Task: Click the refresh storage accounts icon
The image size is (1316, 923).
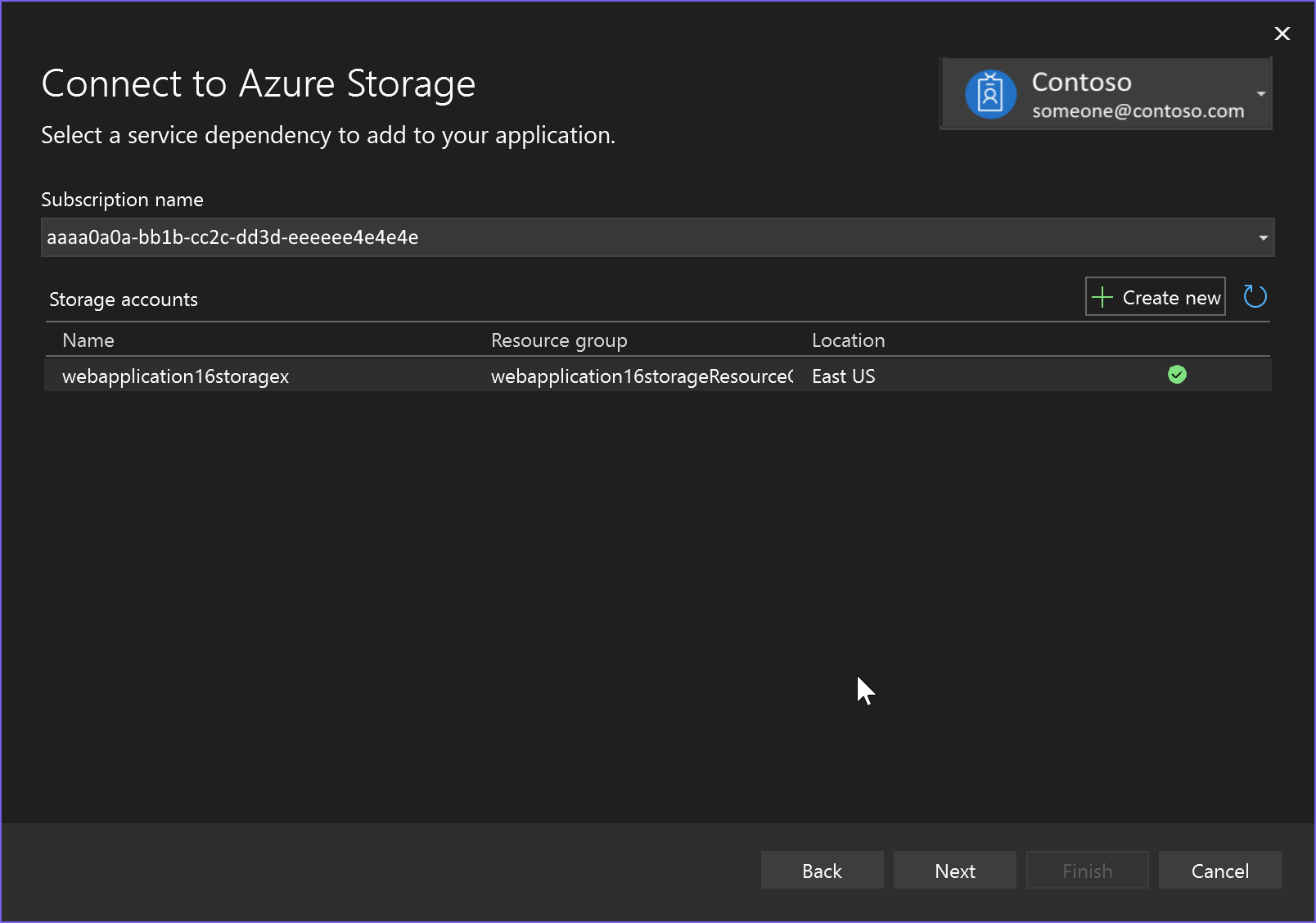Action: [1255, 296]
